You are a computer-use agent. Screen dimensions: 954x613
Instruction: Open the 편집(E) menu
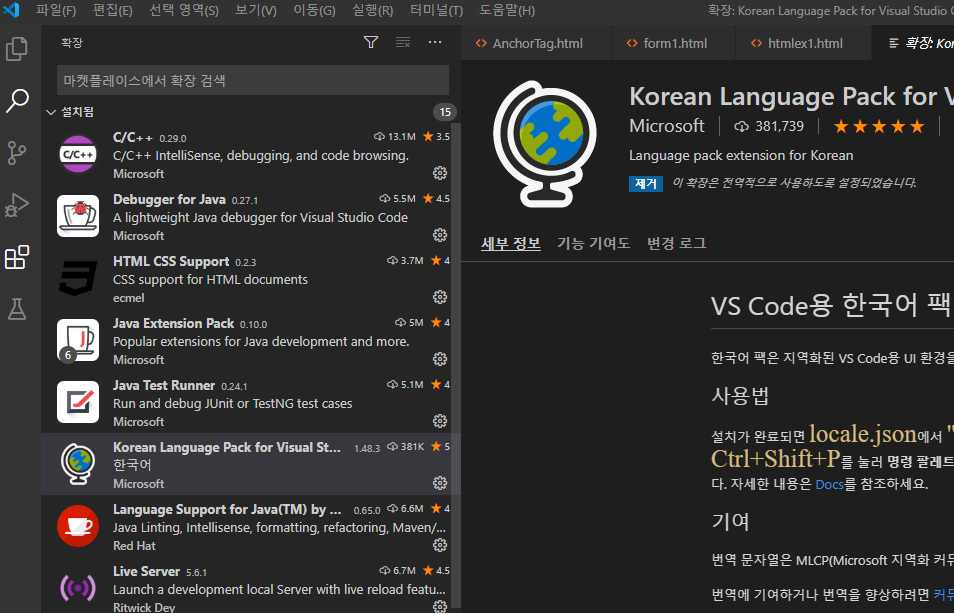tap(113, 10)
